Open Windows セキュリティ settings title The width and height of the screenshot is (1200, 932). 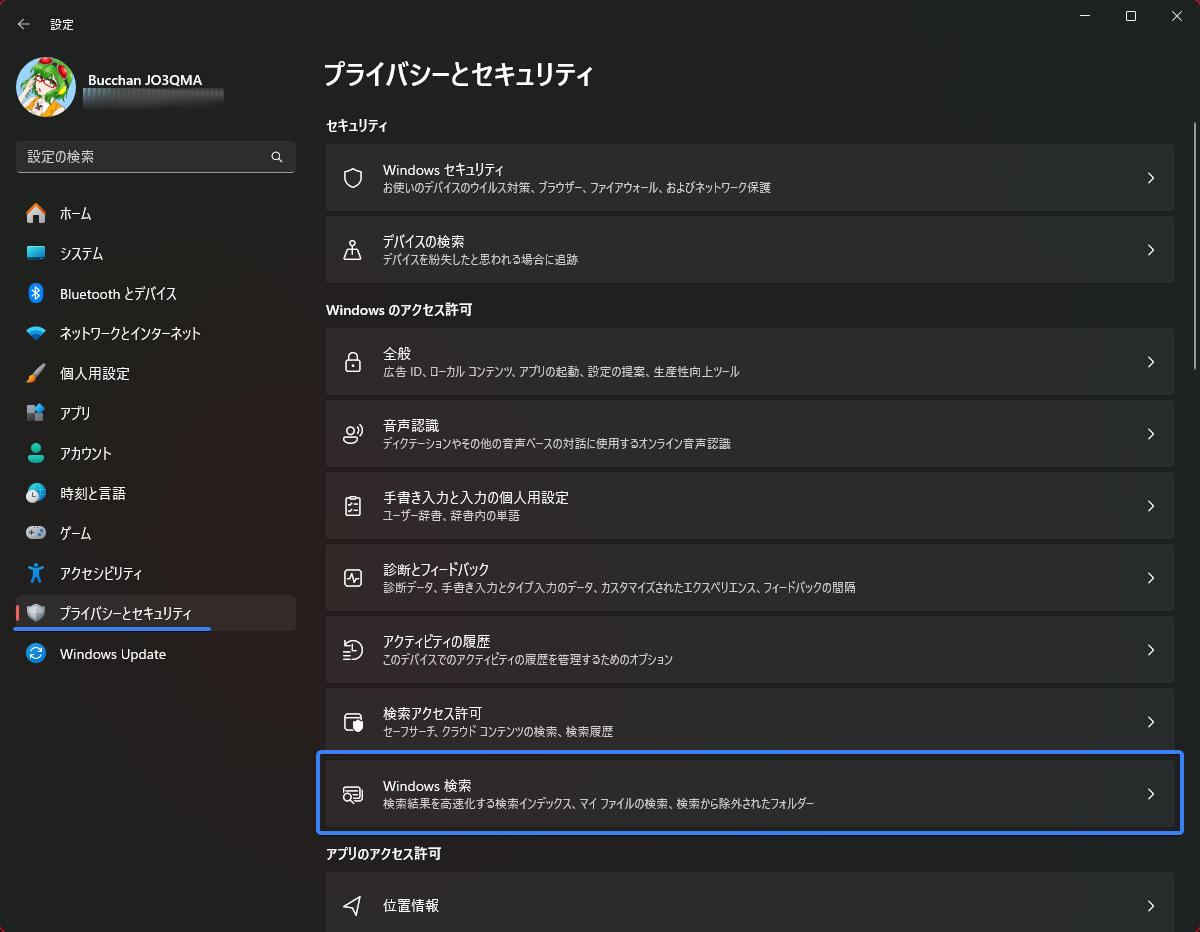pos(443,170)
